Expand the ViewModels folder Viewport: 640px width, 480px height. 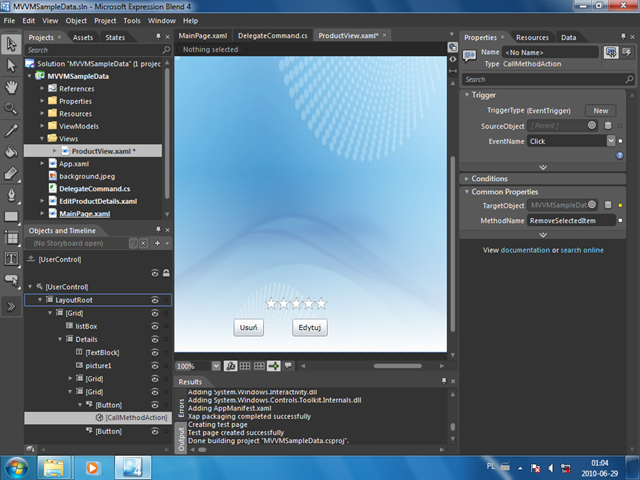(42, 126)
